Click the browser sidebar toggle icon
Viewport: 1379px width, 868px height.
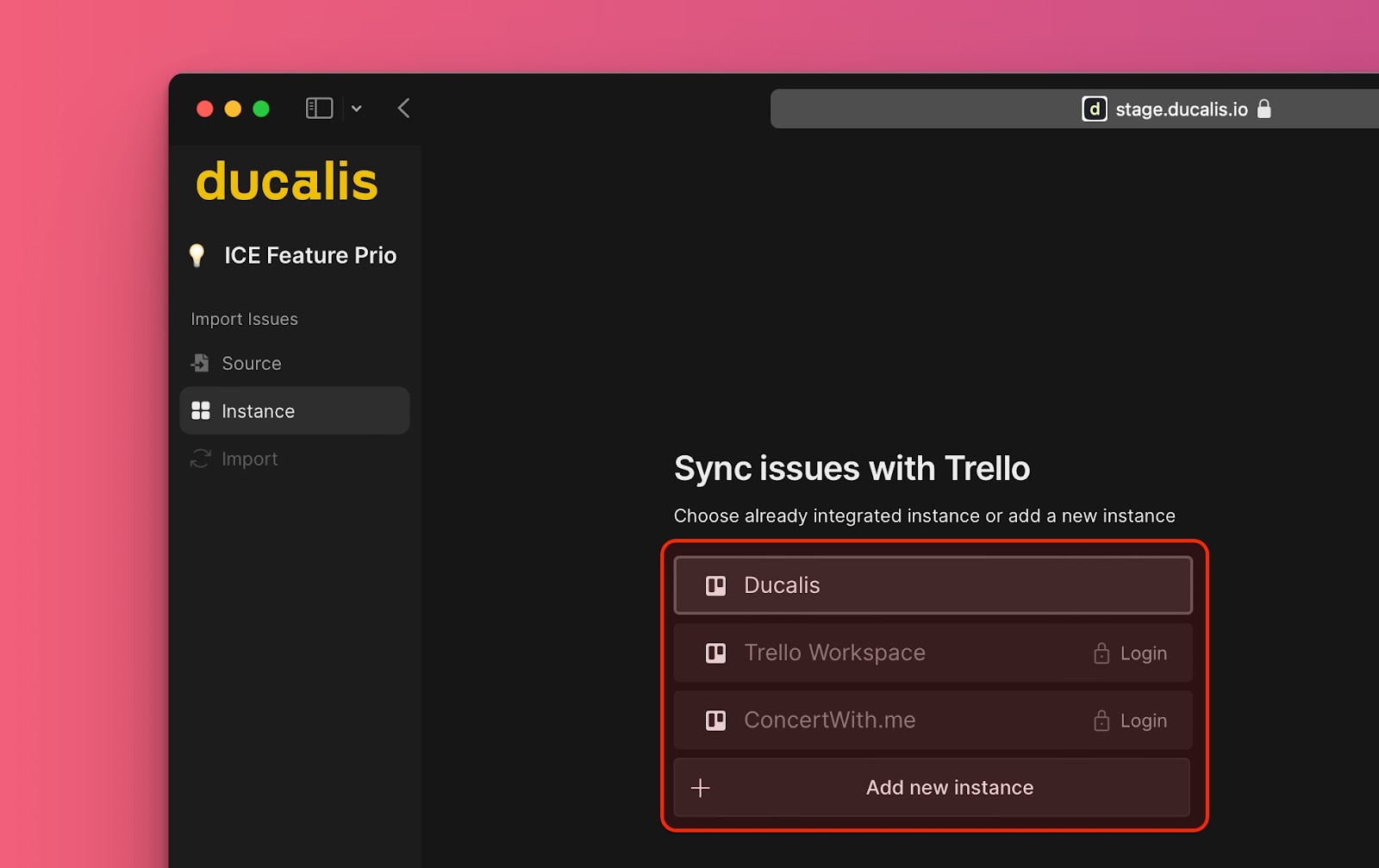click(318, 108)
